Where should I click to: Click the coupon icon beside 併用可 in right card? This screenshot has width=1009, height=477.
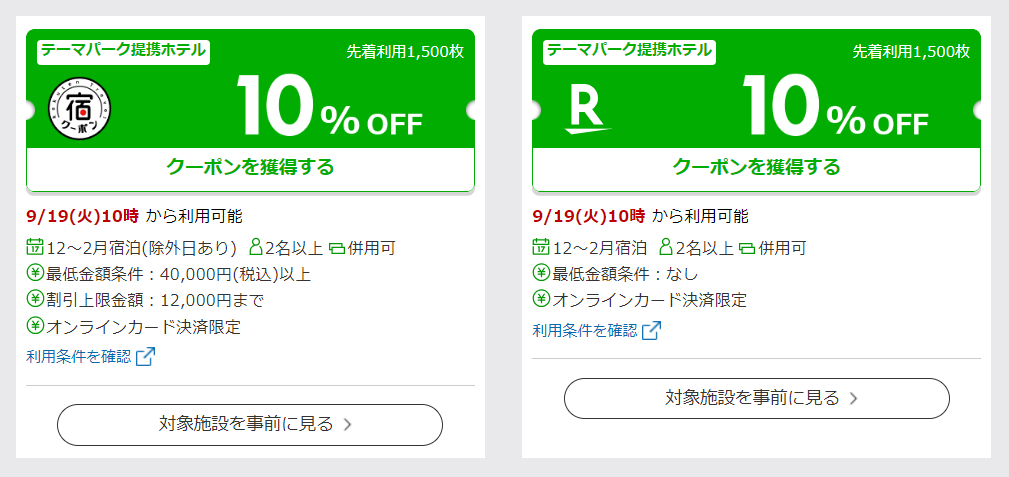tap(746, 248)
